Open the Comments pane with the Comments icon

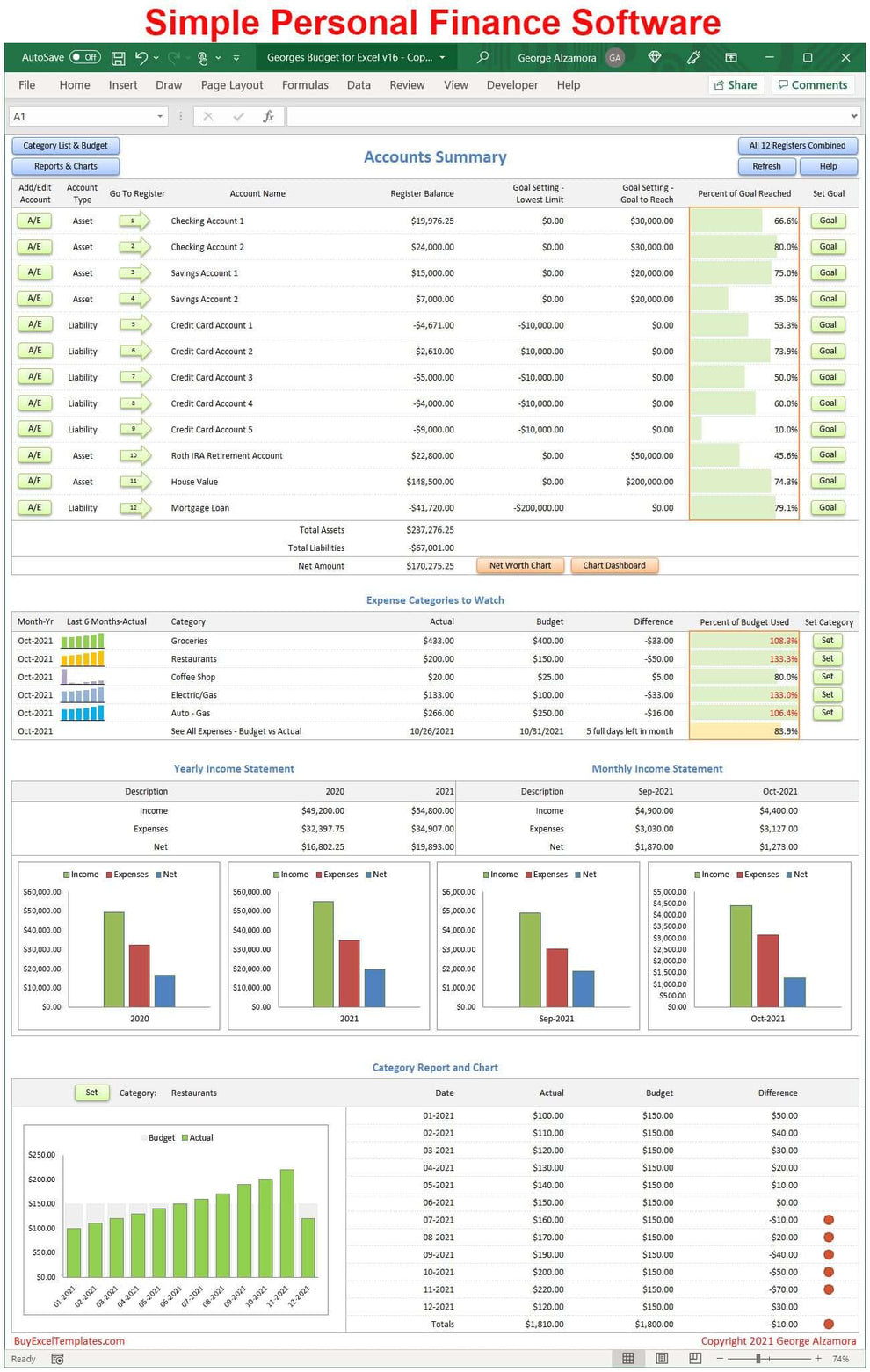click(812, 84)
